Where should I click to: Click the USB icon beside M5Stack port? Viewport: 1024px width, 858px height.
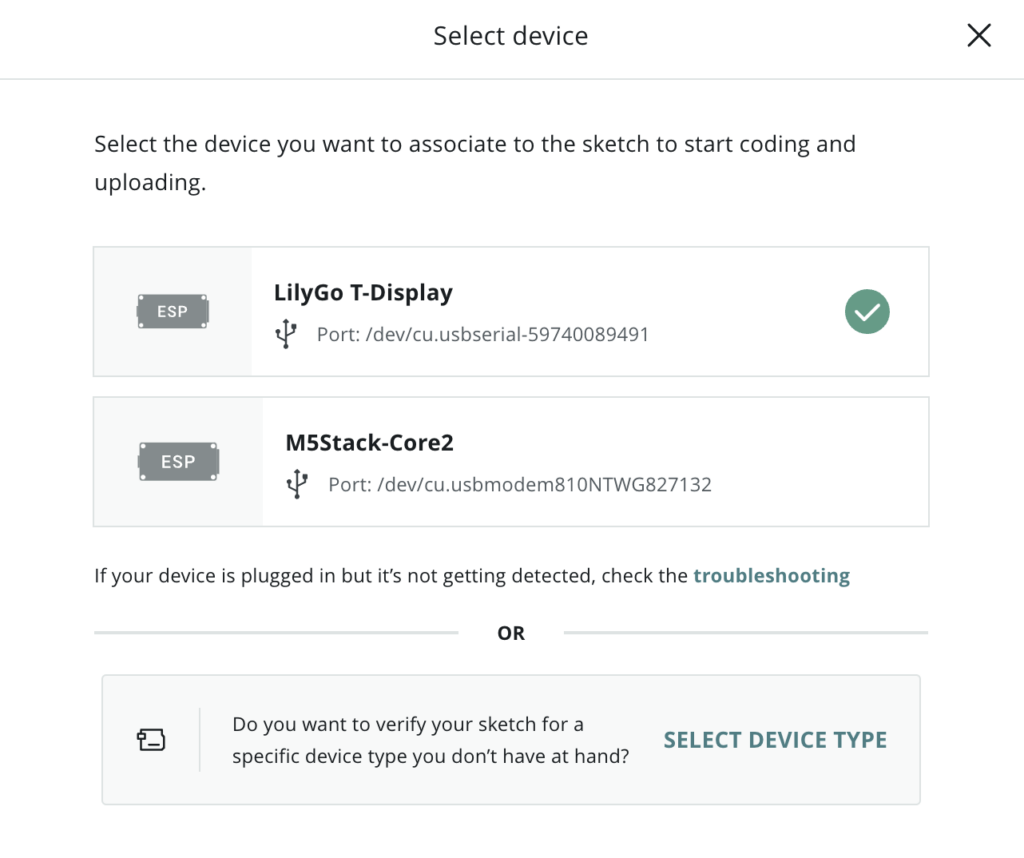point(297,484)
